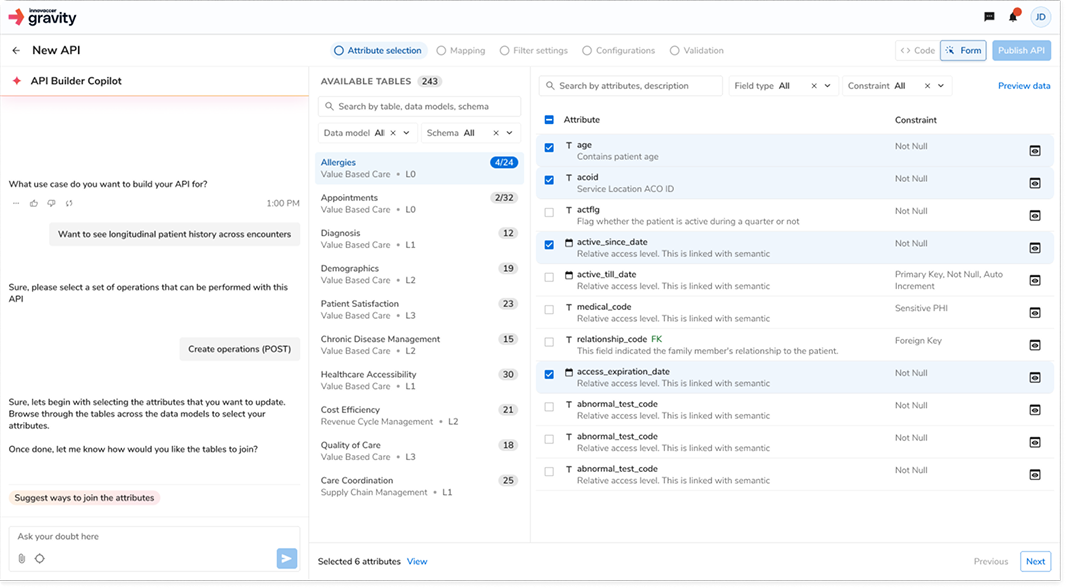Focus the attribute search field
This screenshot has height=588, width=1066.
coord(631,86)
